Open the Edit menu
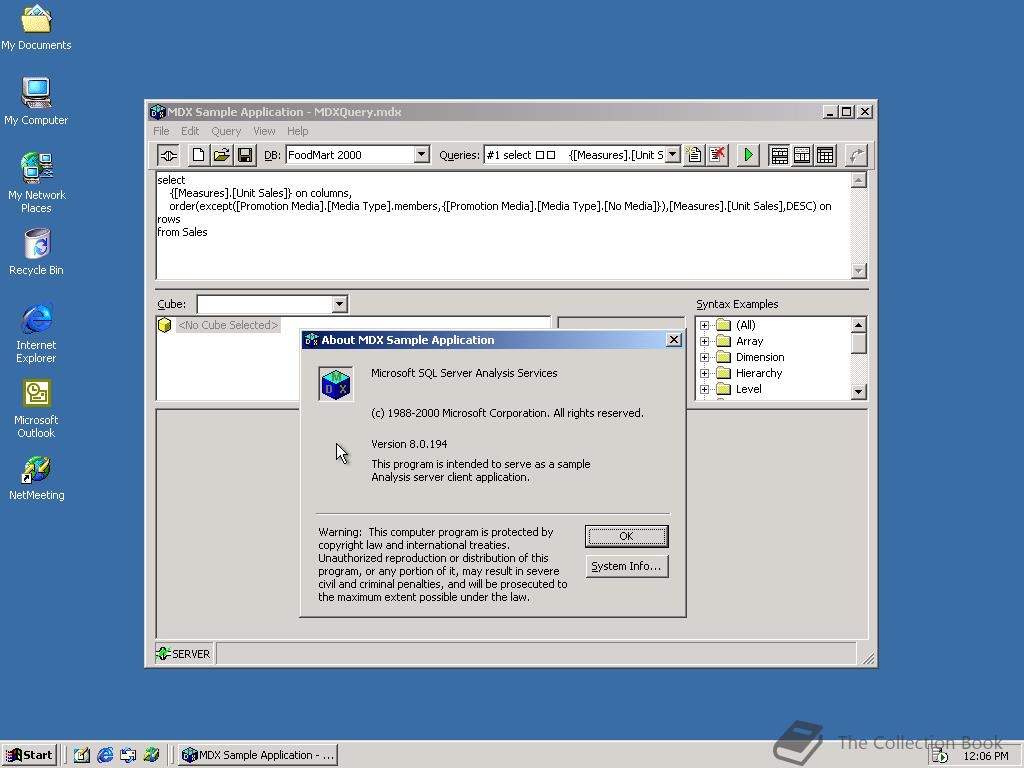Screen dimensions: 1024x768 pos(190,131)
